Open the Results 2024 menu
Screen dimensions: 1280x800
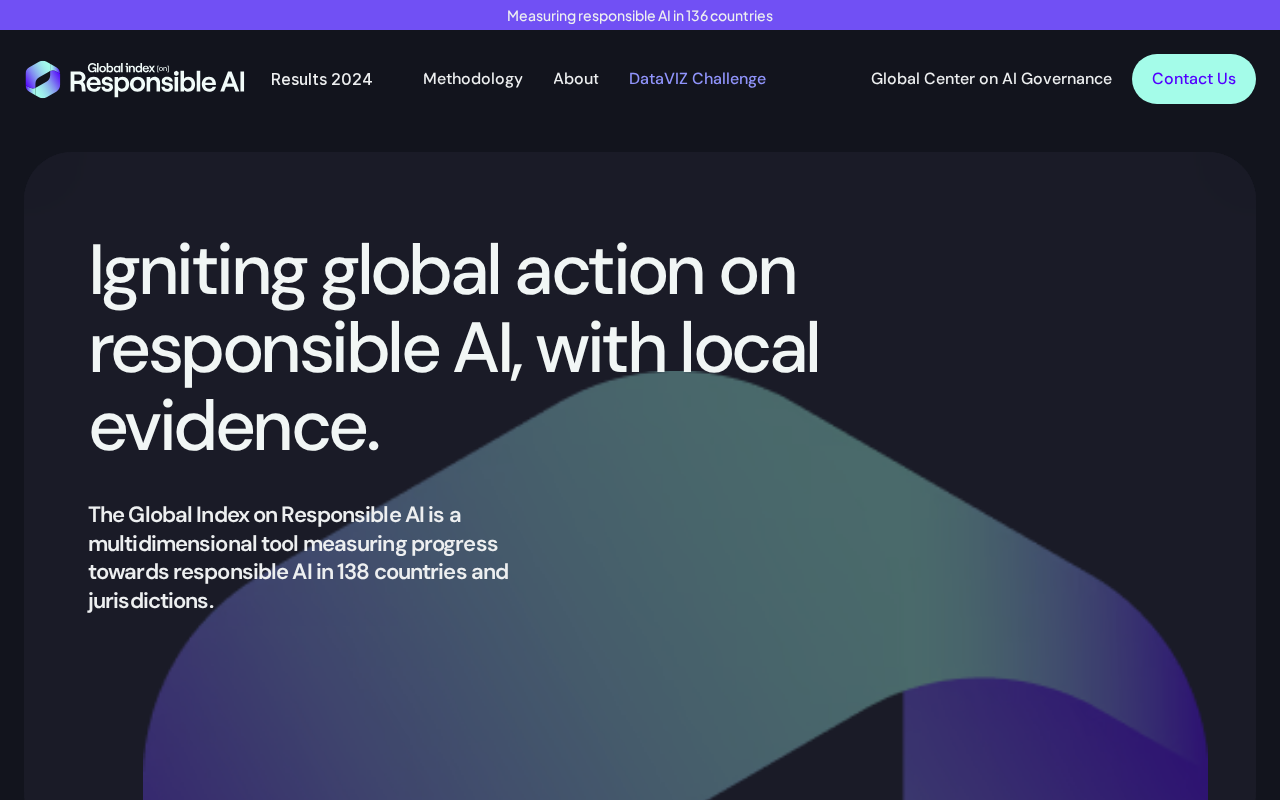(x=321, y=79)
